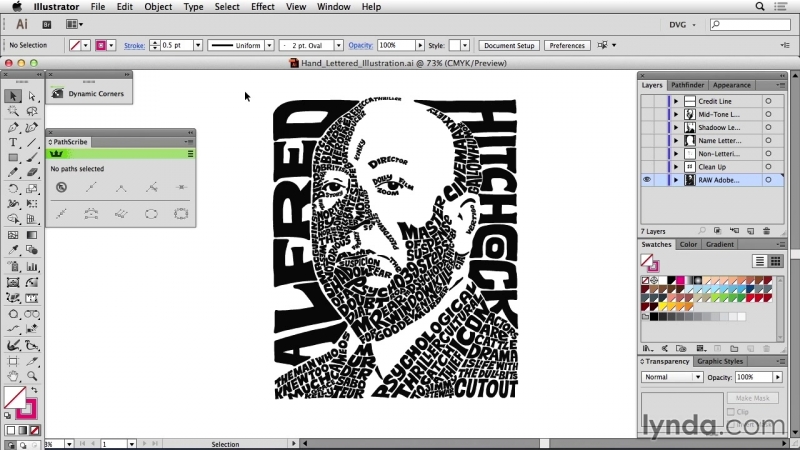Select the Pen tool
The height and width of the screenshot is (450, 800).
13,127
